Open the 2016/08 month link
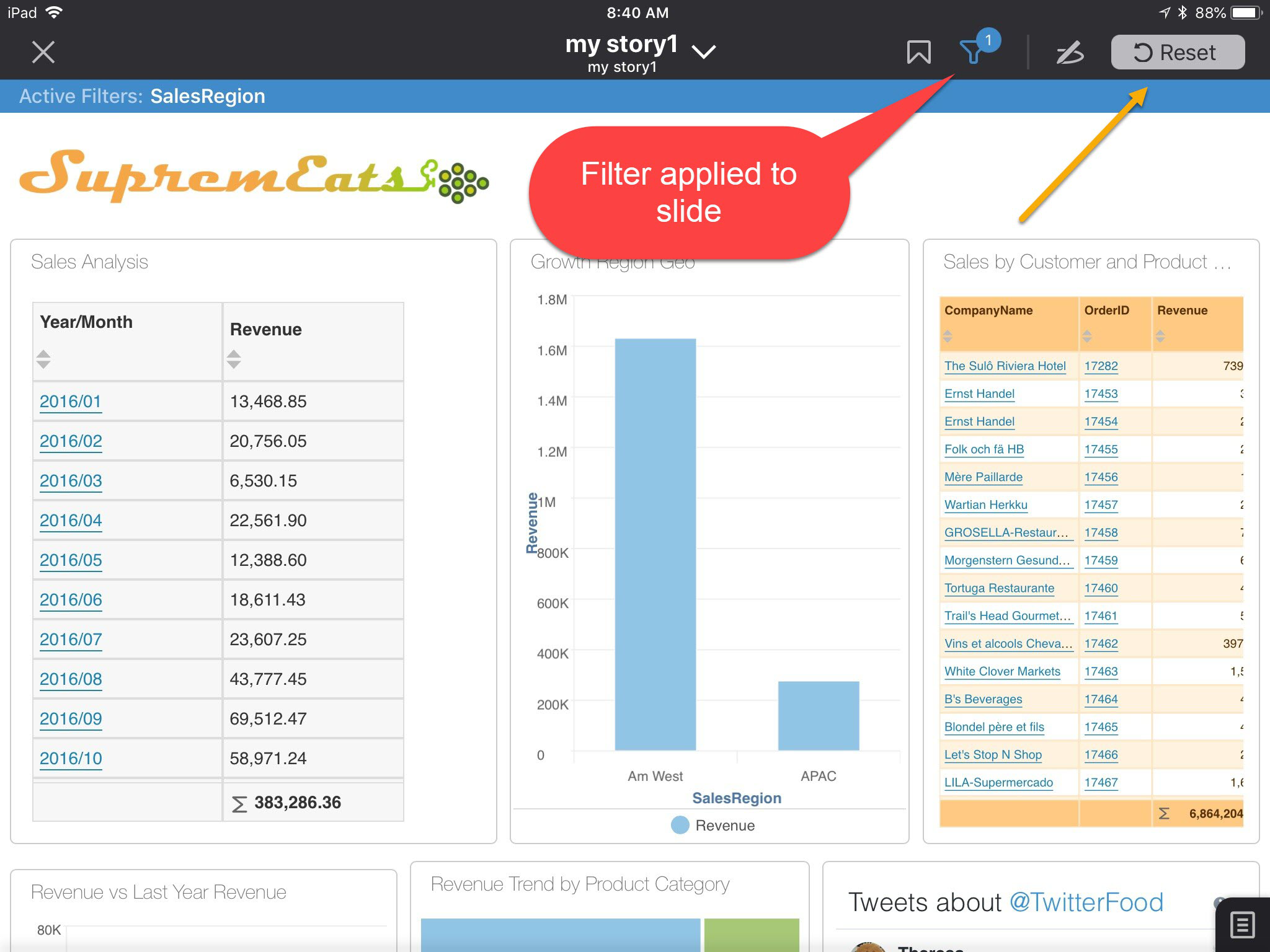This screenshot has height=952, width=1270. tap(71, 679)
